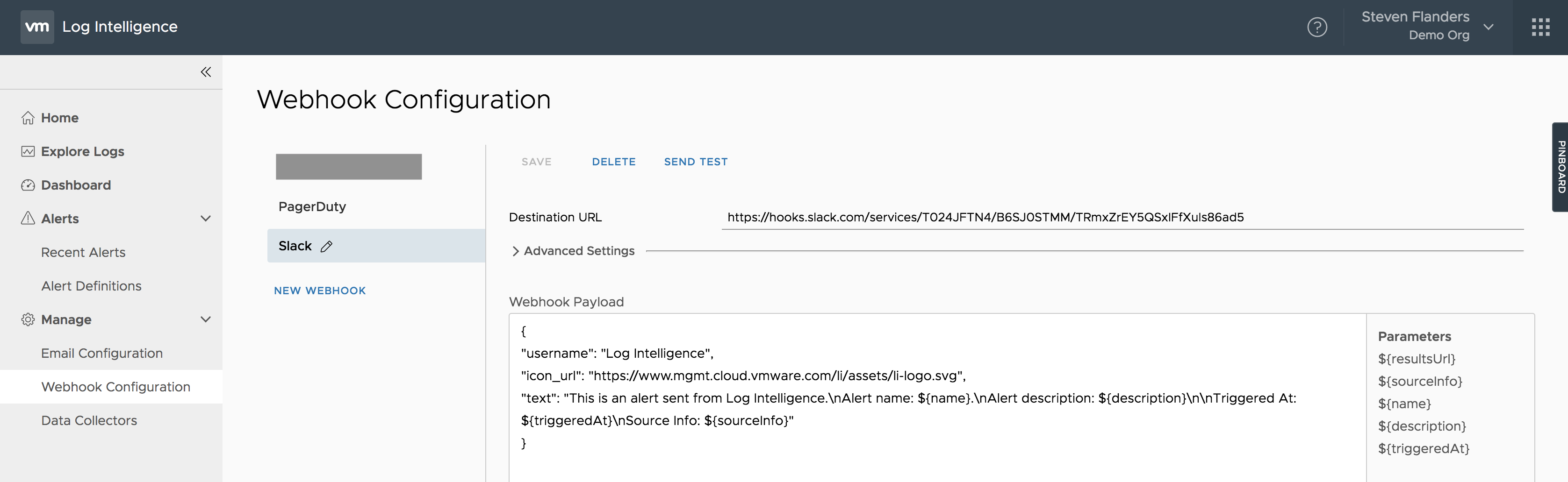
Task: Click the Home house icon
Action: 28,118
